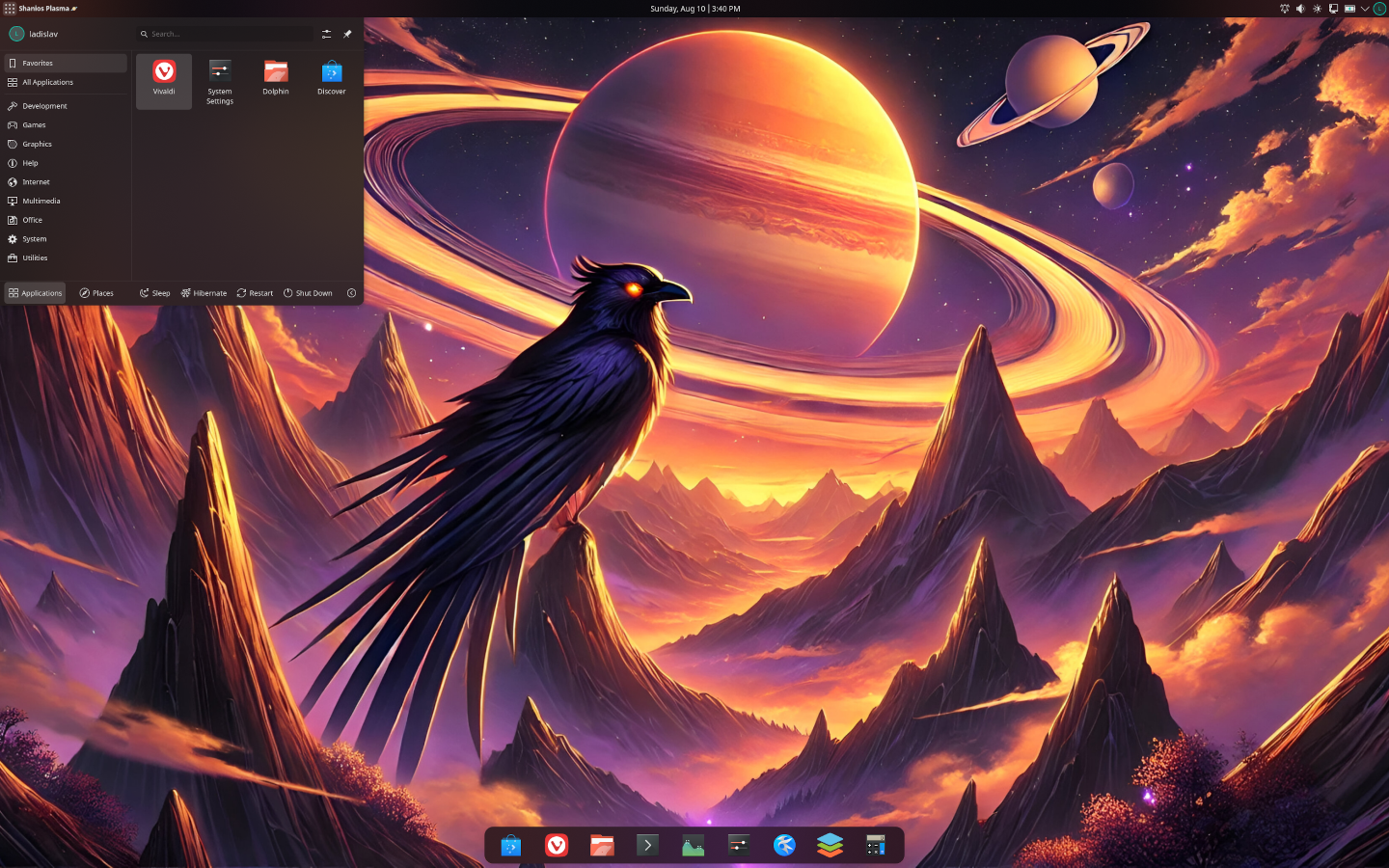Open Discover store from the launcher favorites

pos(332,78)
